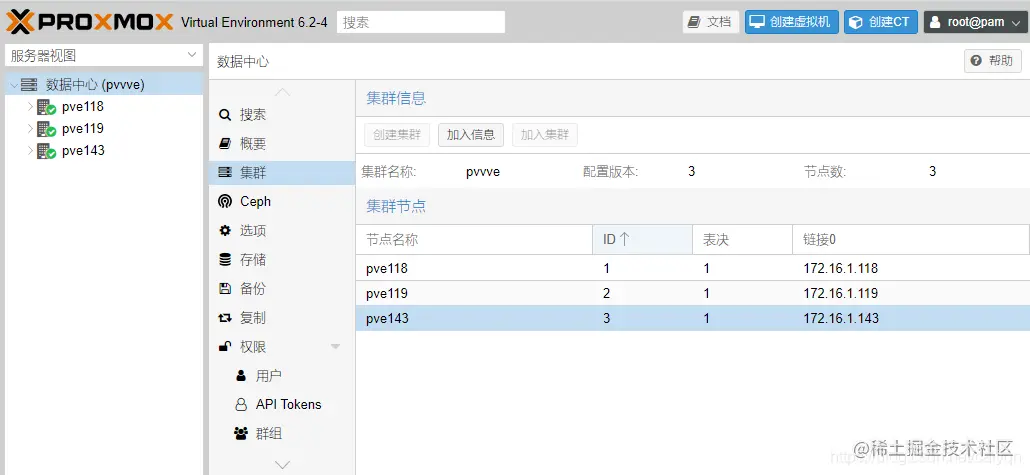
Task: Click the 创建CT button
Action: [881, 22]
